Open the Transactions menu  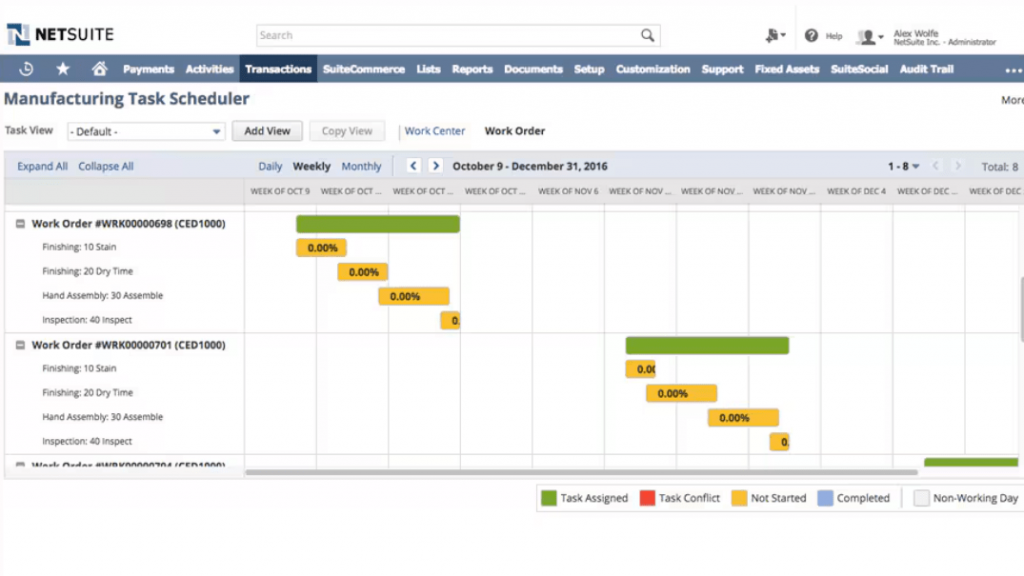278,69
